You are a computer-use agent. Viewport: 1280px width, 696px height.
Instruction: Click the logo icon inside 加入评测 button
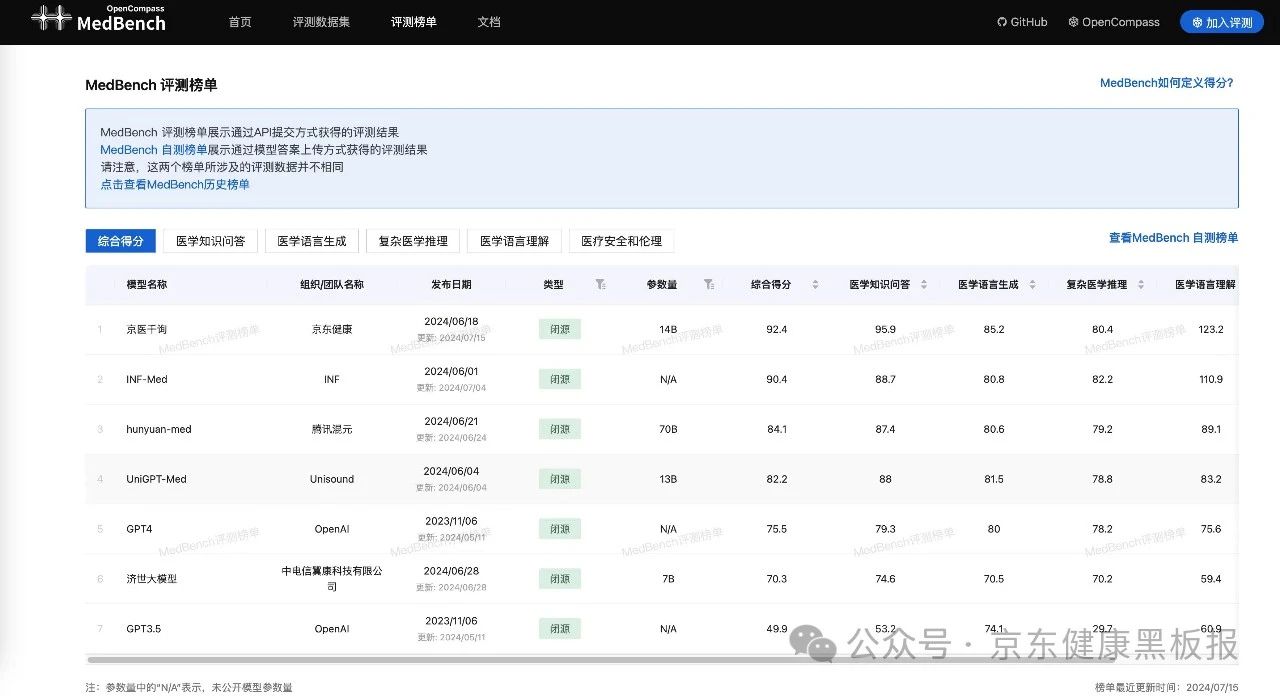pos(1197,20)
